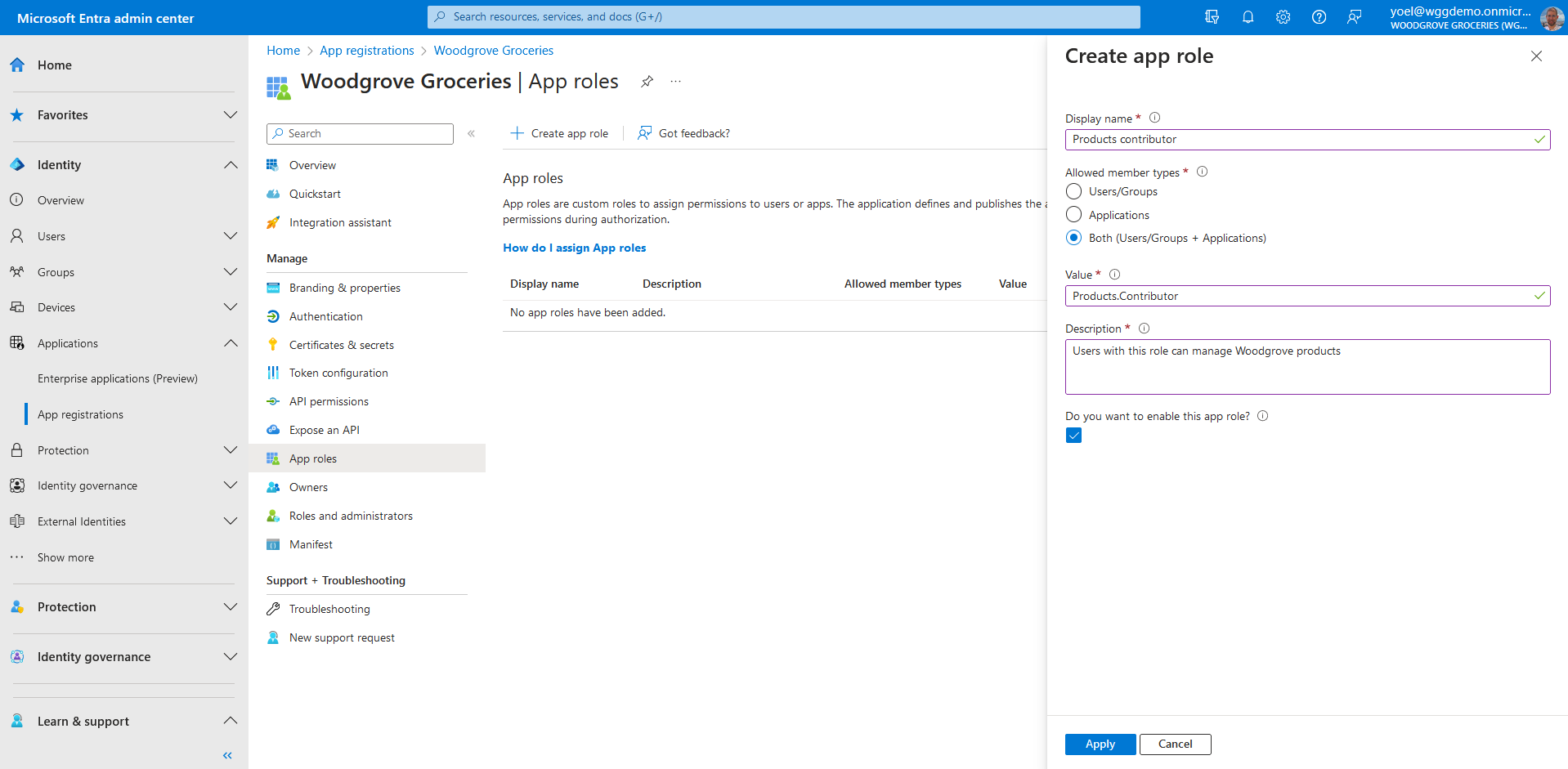1568x769 pixels.
Task: Go to Expose an API page
Action: click(x=324, y=430)
